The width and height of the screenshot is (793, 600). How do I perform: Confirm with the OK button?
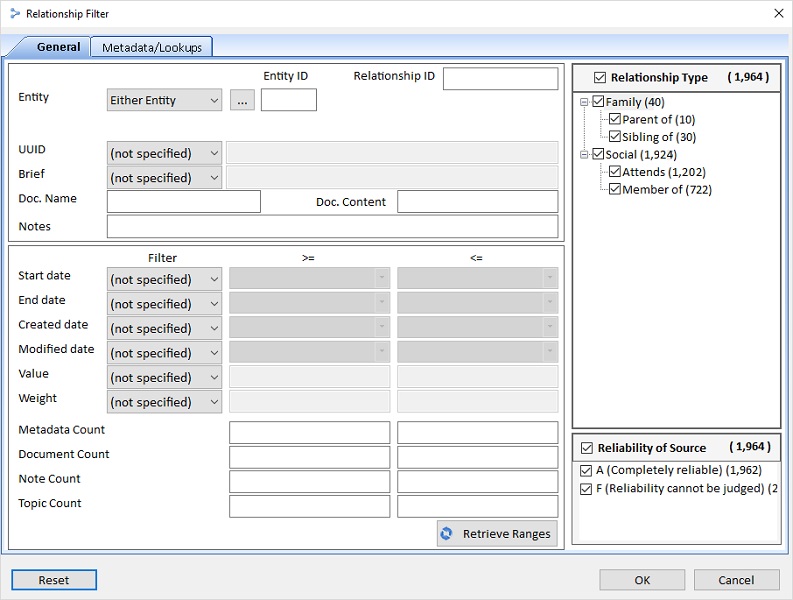(642, 580)
